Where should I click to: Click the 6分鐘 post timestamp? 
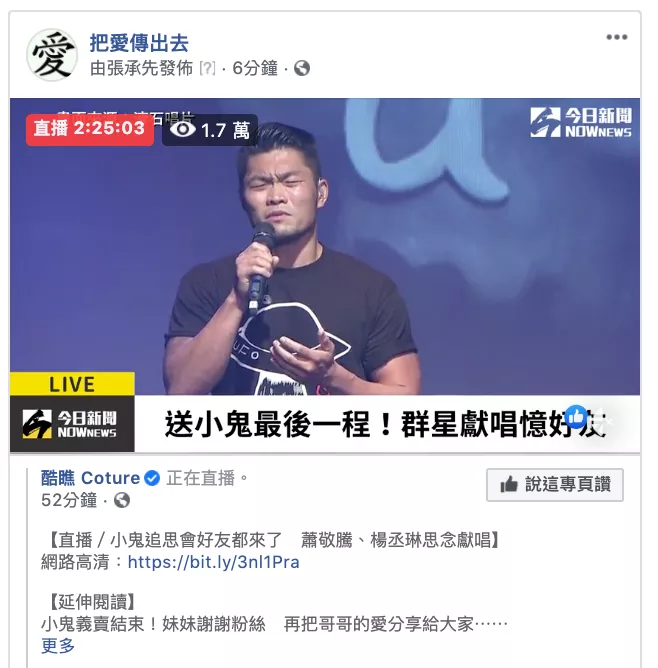[x=255, y=68]
